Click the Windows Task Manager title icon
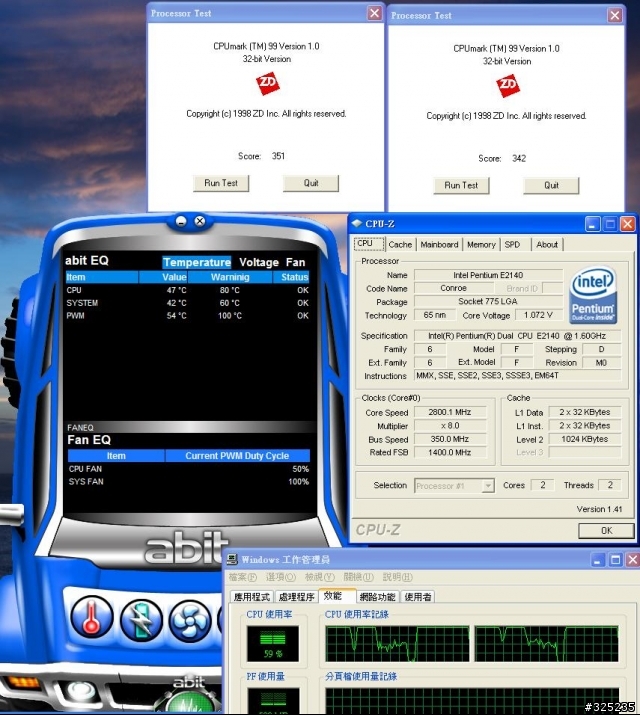 click(x=232, y=560)
